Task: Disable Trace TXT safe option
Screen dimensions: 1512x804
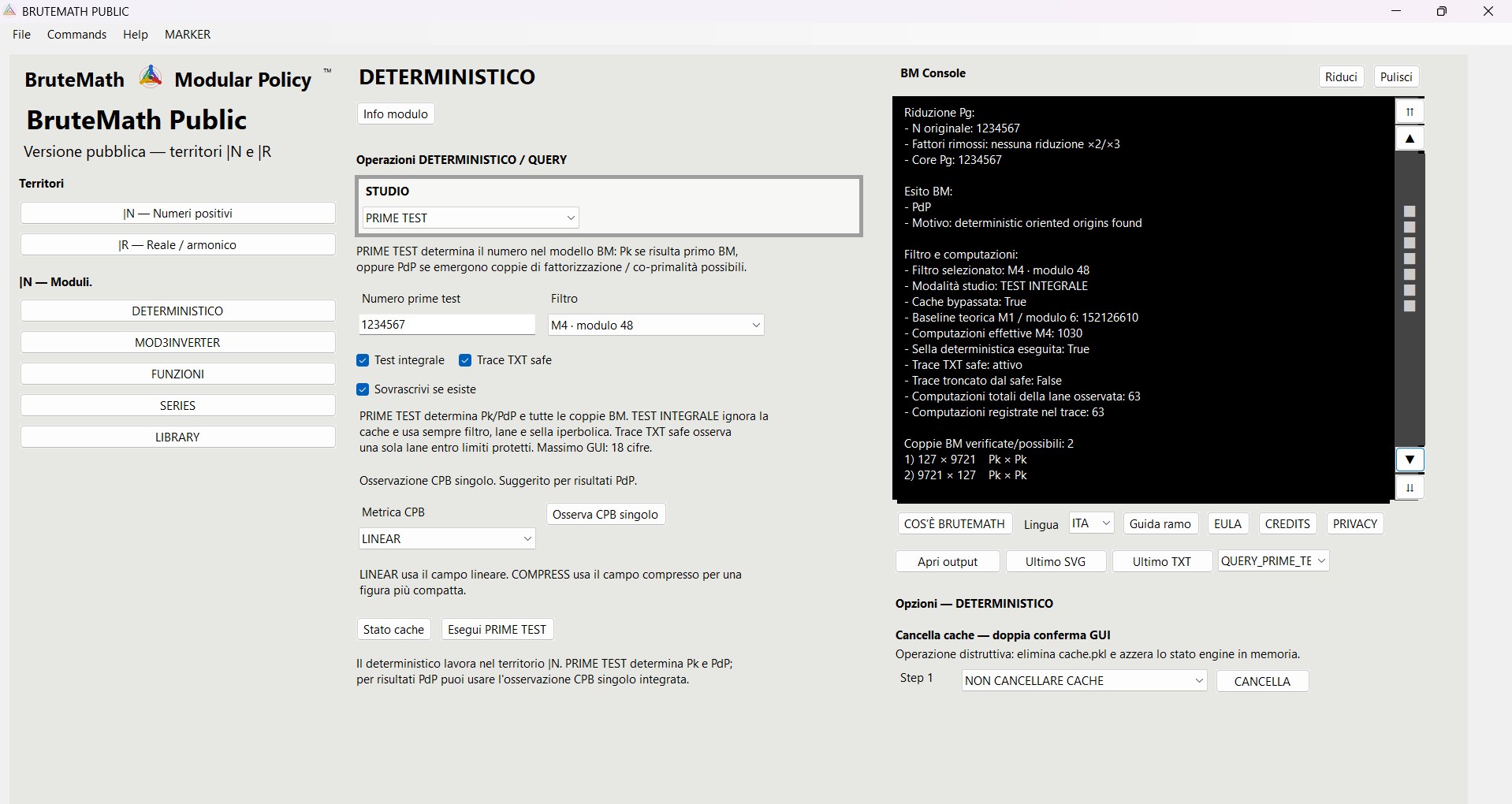Action: (x=465, y=360)
